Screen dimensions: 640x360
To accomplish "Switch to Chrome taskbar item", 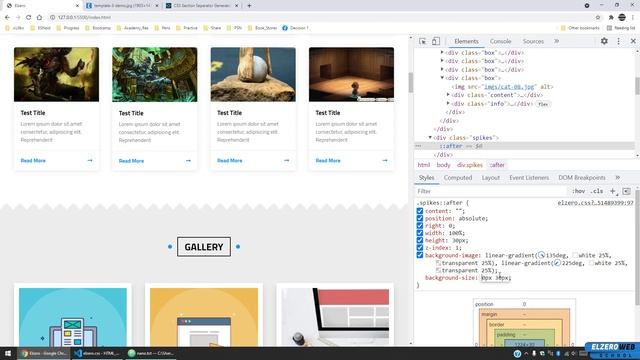I will 44,353.
